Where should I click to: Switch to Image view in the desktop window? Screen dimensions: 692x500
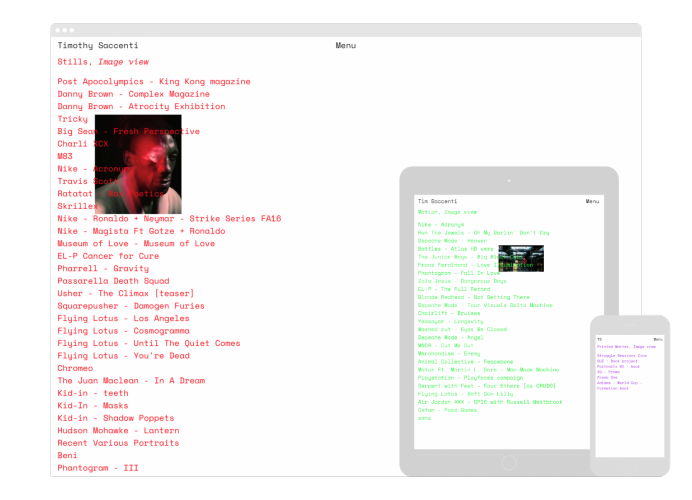(x=123, y=62)
